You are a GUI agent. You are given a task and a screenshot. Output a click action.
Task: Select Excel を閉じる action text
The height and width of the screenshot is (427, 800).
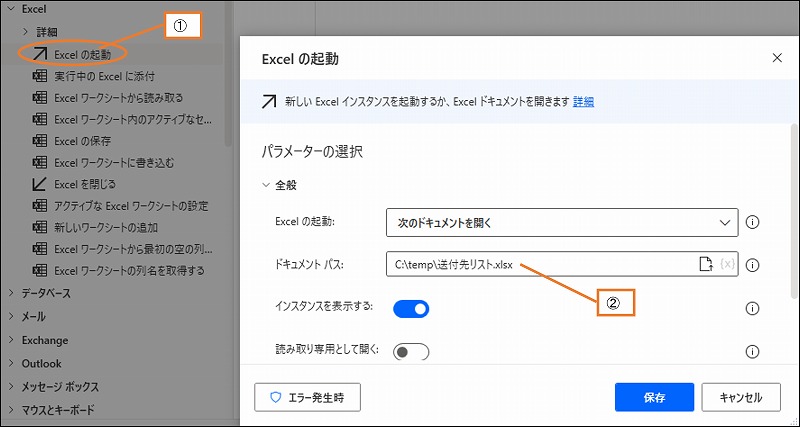[x=85, y=184]
